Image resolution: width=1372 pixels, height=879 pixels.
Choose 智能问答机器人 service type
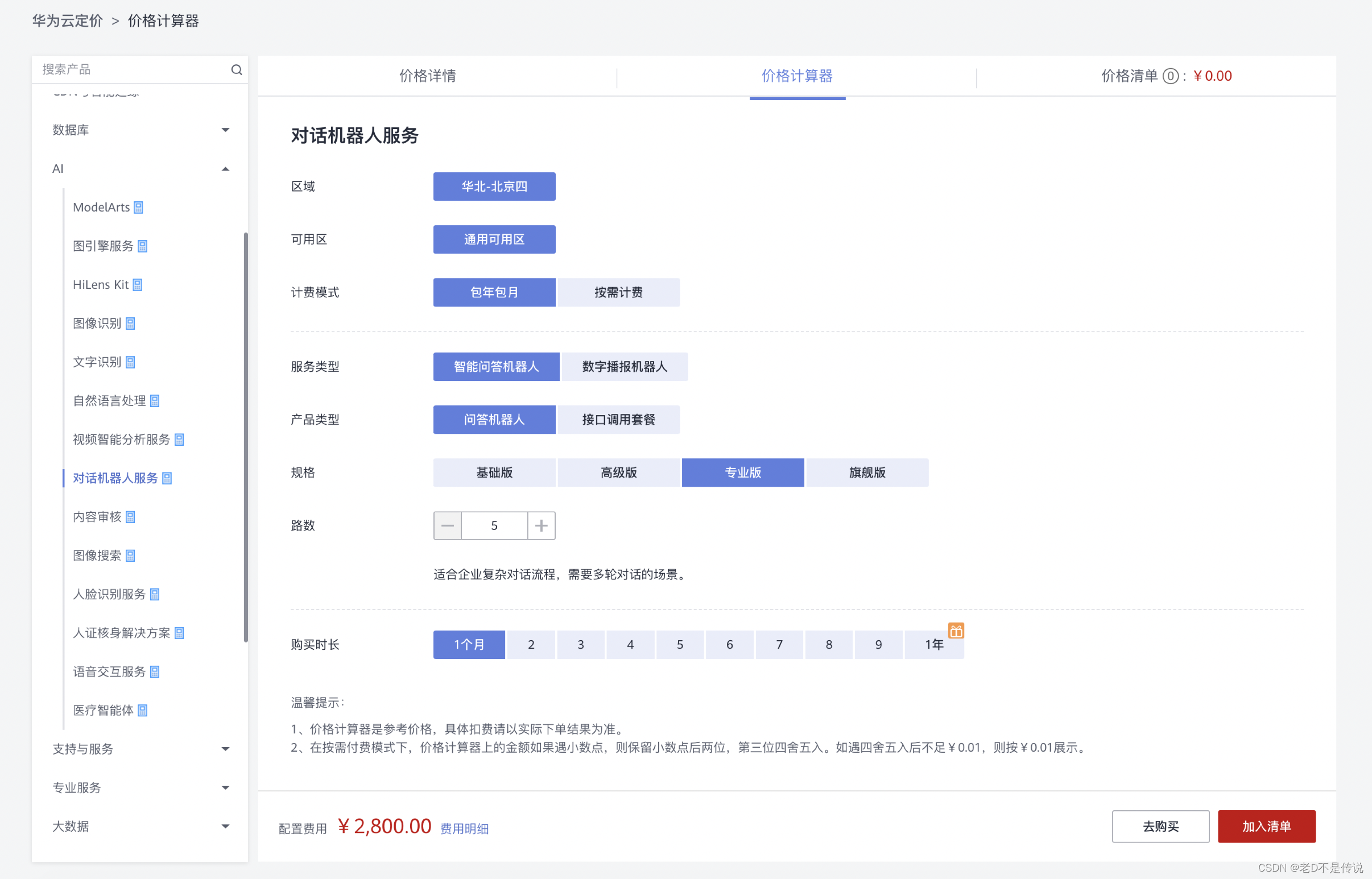(496, 367)
